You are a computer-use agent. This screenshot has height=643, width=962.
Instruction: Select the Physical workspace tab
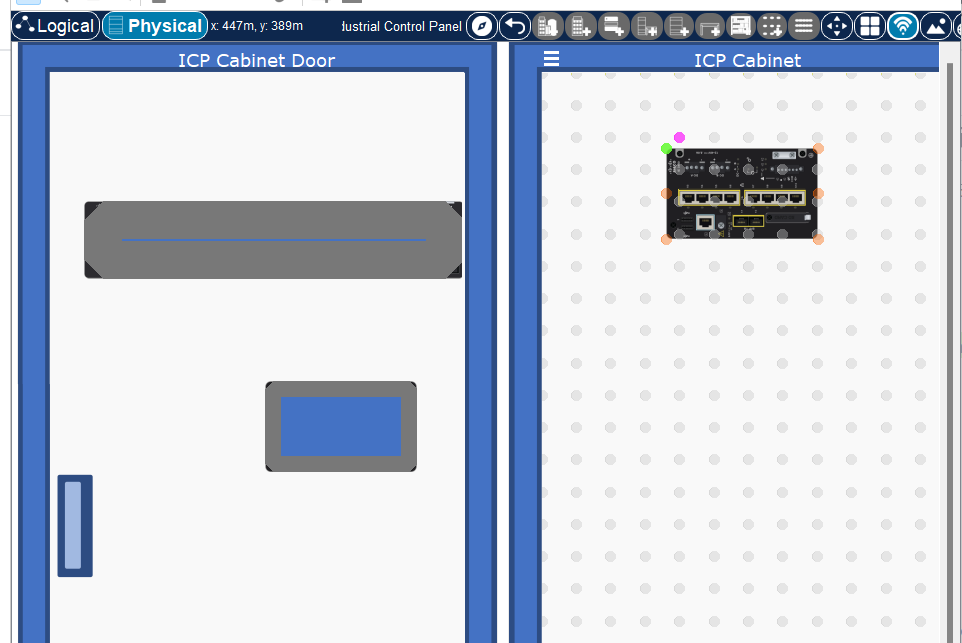click(155, 26)
